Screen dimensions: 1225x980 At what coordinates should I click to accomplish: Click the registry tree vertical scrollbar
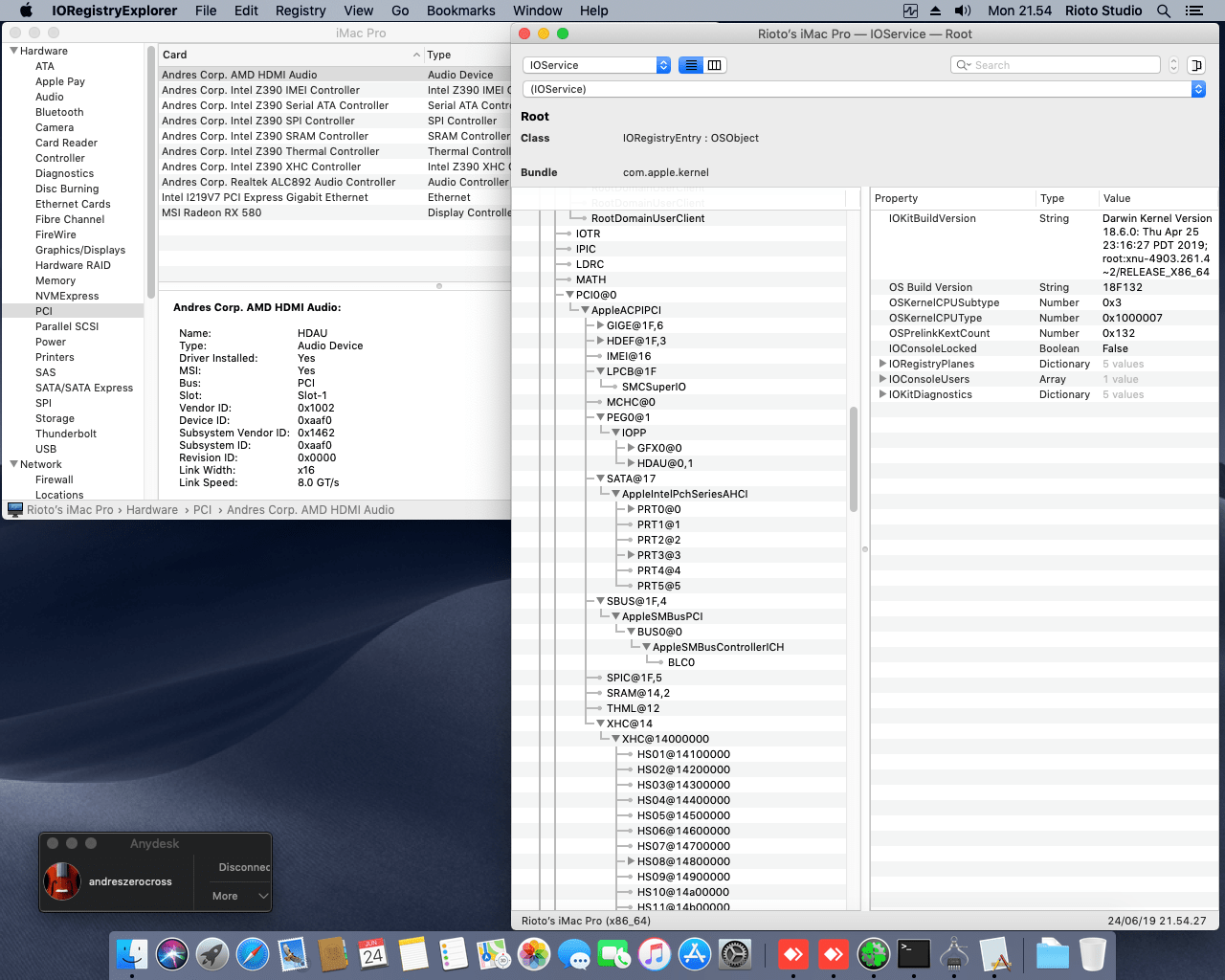coord(854,459)
